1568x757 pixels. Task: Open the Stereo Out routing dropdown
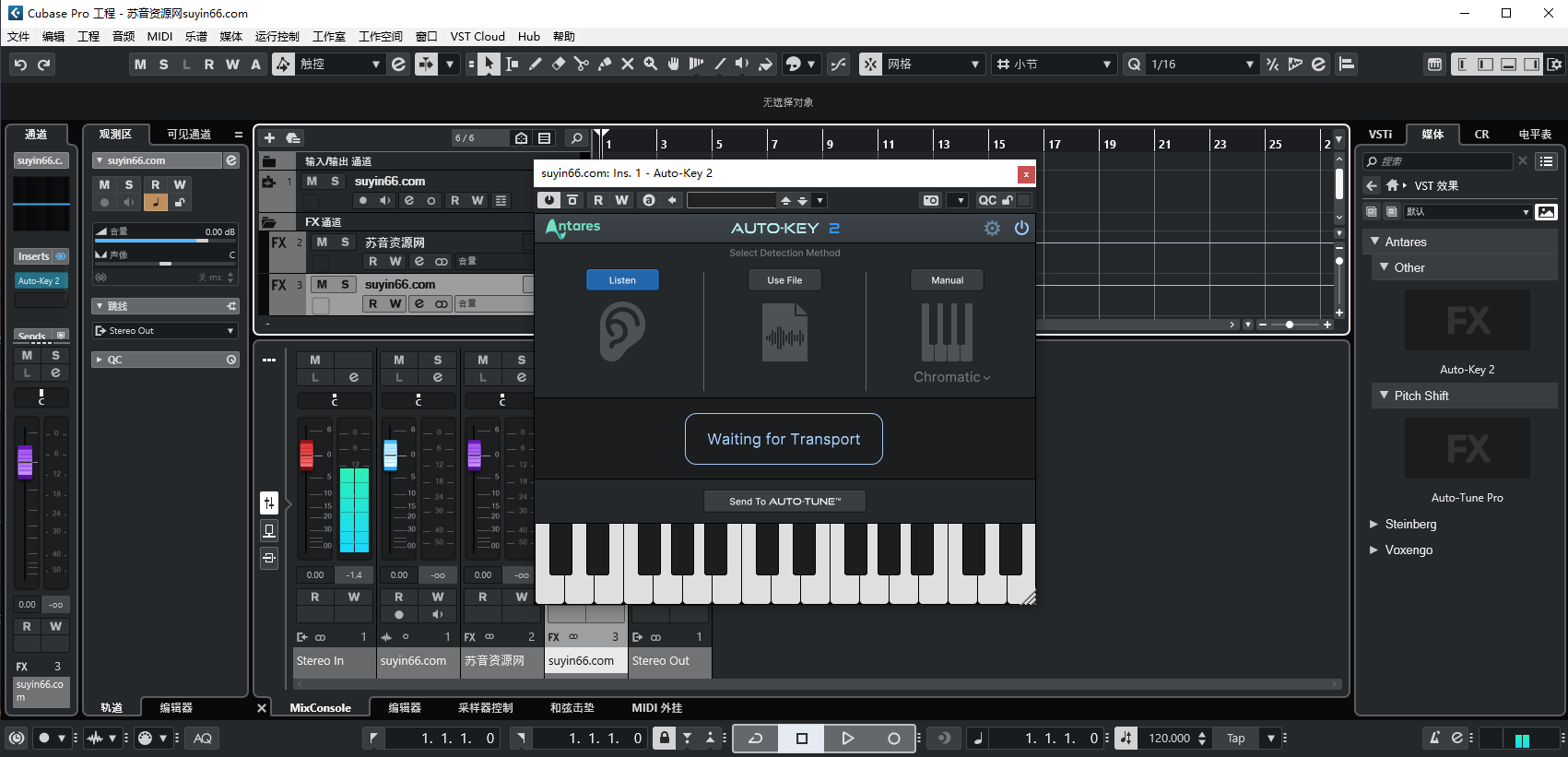[165, 331]
